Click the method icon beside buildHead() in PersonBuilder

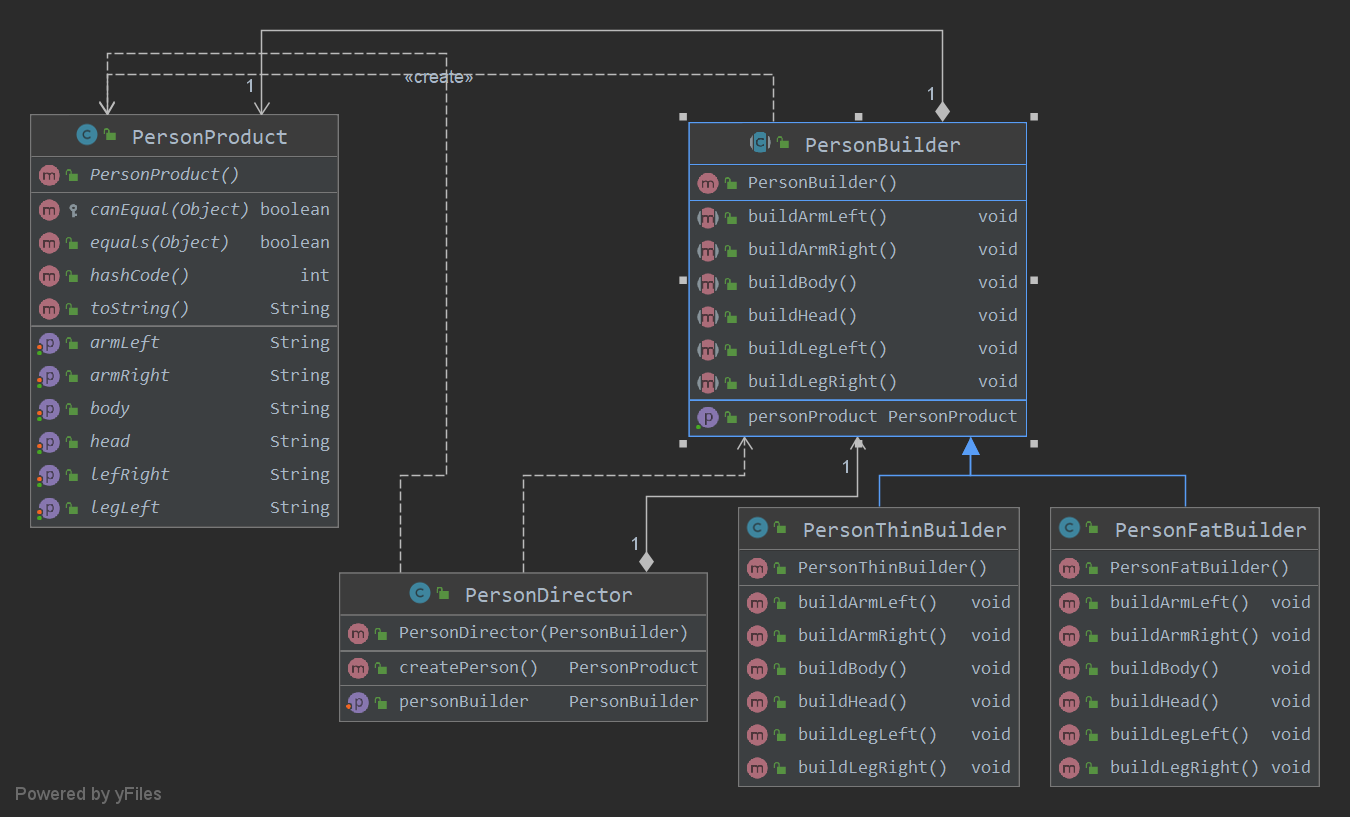[708, 315]
